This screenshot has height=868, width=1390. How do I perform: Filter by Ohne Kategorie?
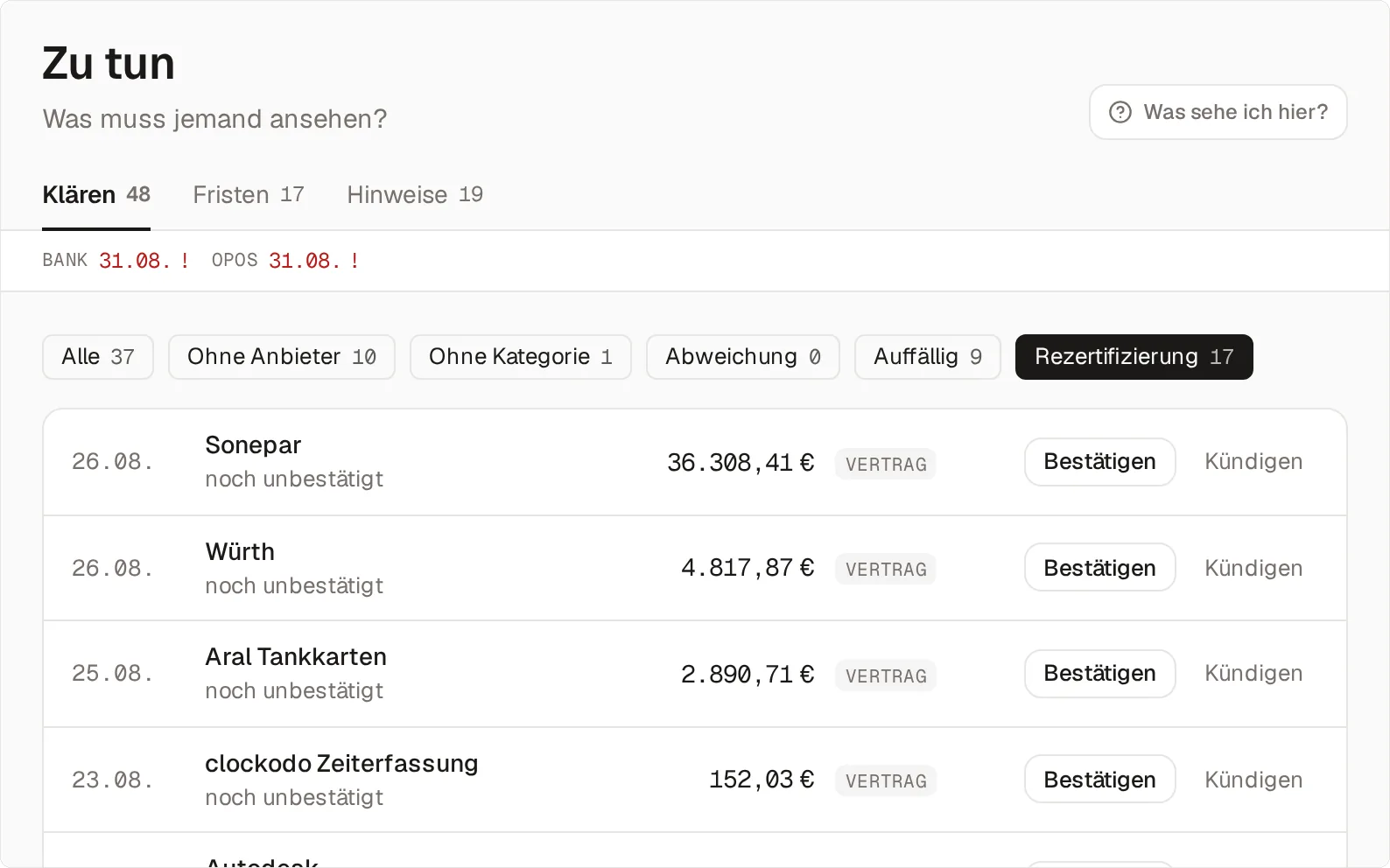tap(521, 357)
